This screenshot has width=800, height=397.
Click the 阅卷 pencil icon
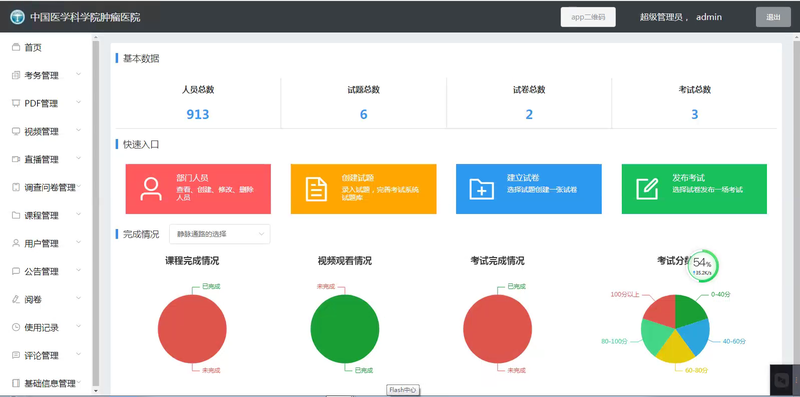pyautogui.click(x=16, y=300)
